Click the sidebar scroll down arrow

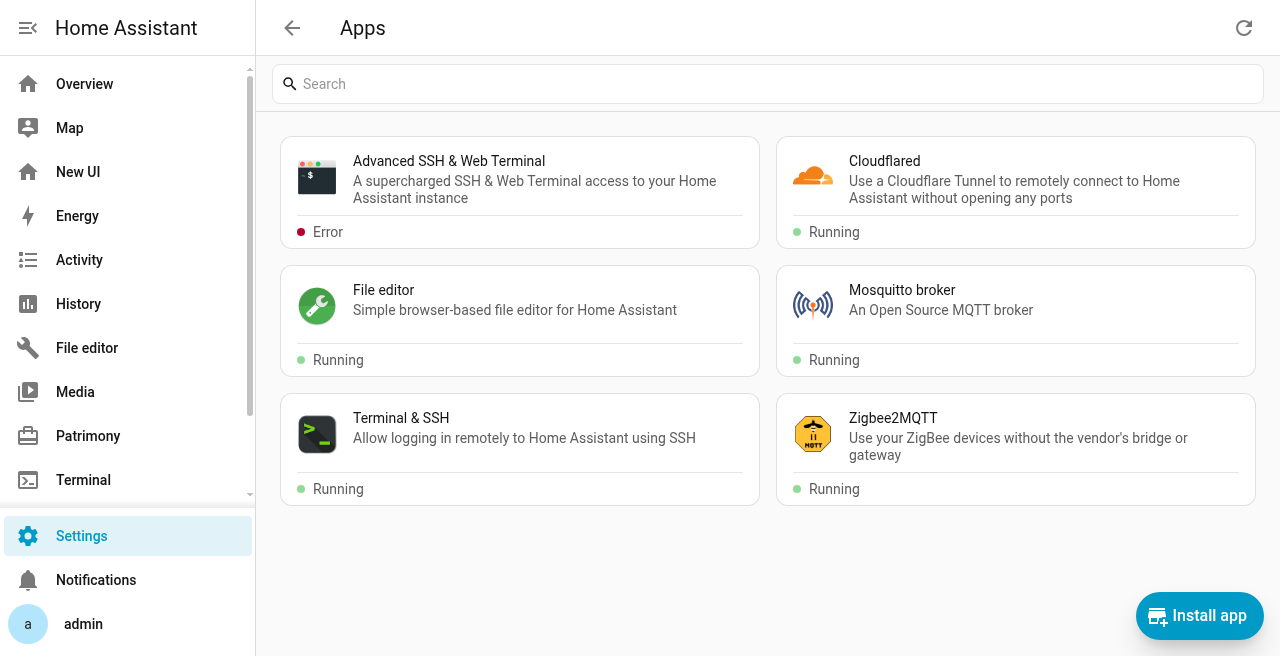click(250, 494)
